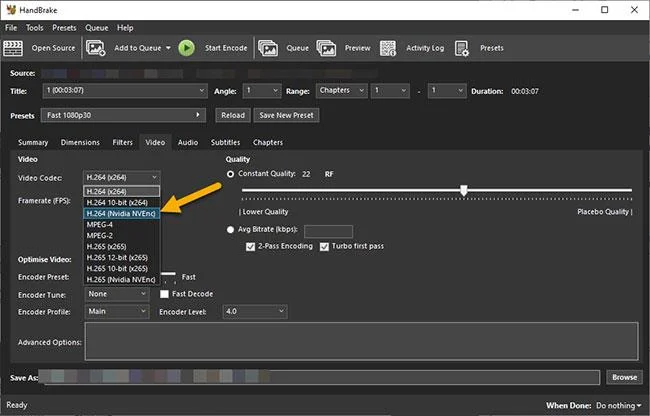This screenshot has width=650, height=416.
Task: Expand the Title dropdown
Action: click(x=125, y=91)
